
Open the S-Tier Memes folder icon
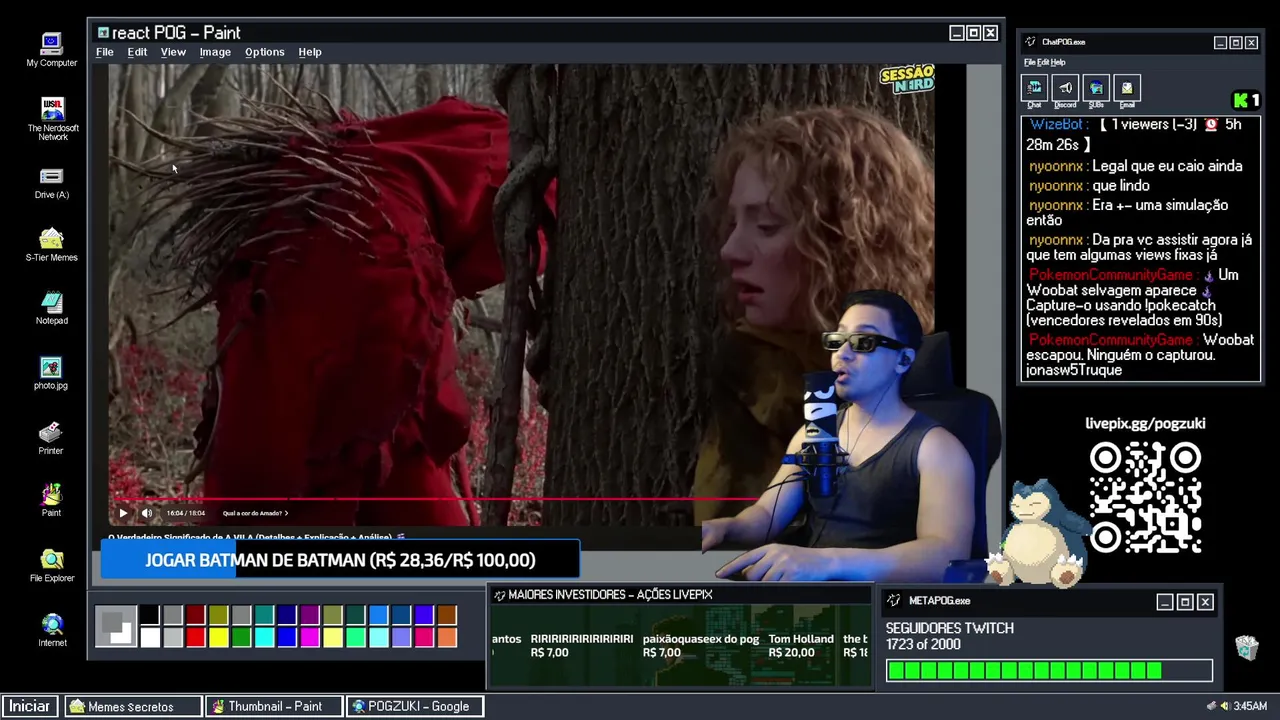click(51, 245)
